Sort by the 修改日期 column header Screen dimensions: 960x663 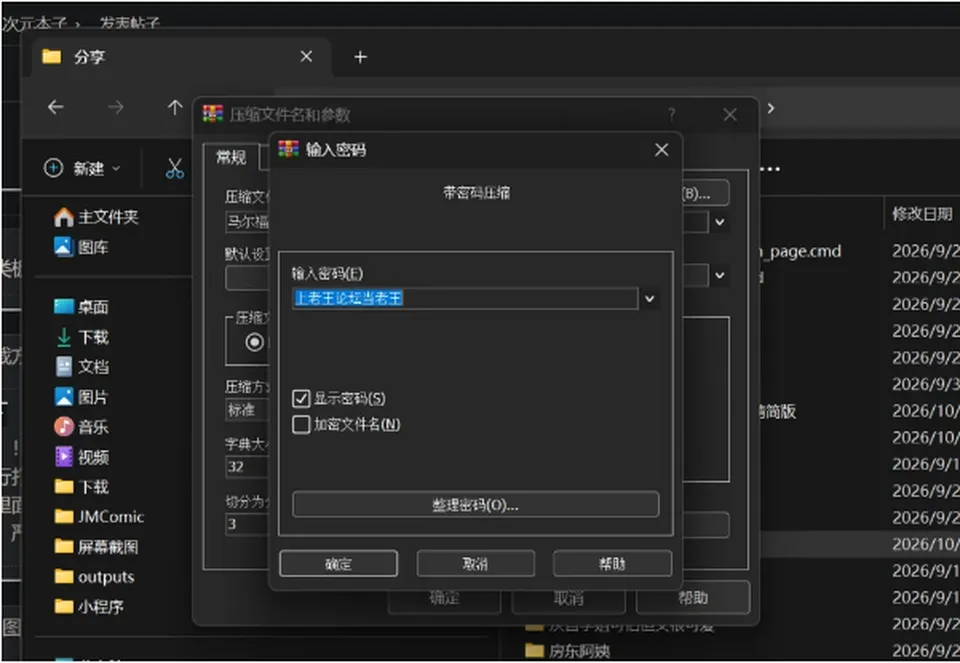(922, 214)
